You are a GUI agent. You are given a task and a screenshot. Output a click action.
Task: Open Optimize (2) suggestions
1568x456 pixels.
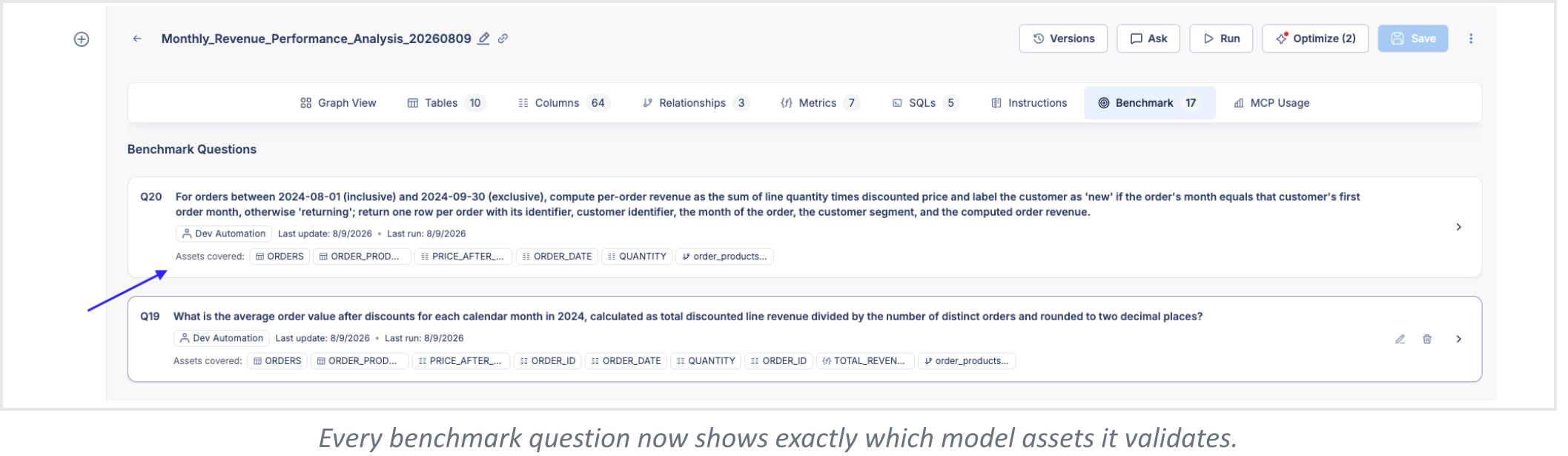tap(1315, 39)
